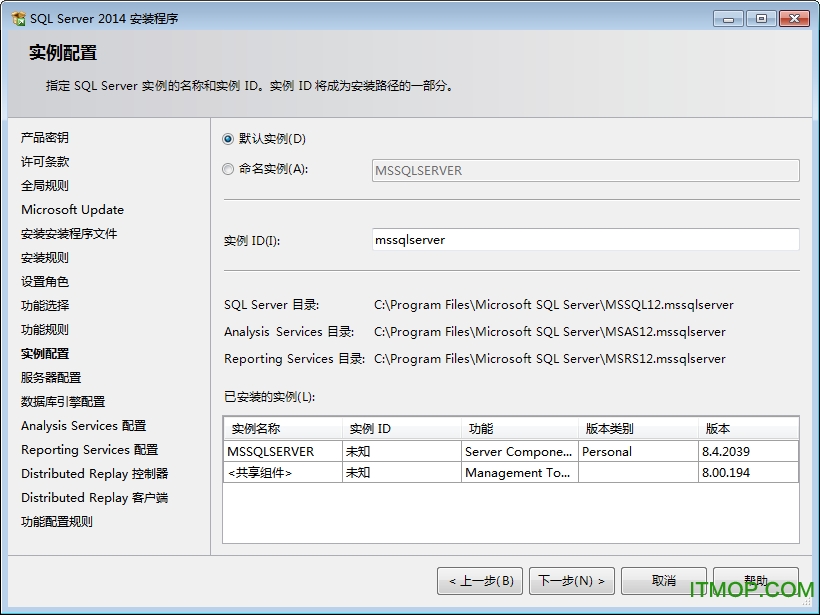820x615 pixels.
Task: Go back with 上一步(B) button
Action: (x=480, y=580)
